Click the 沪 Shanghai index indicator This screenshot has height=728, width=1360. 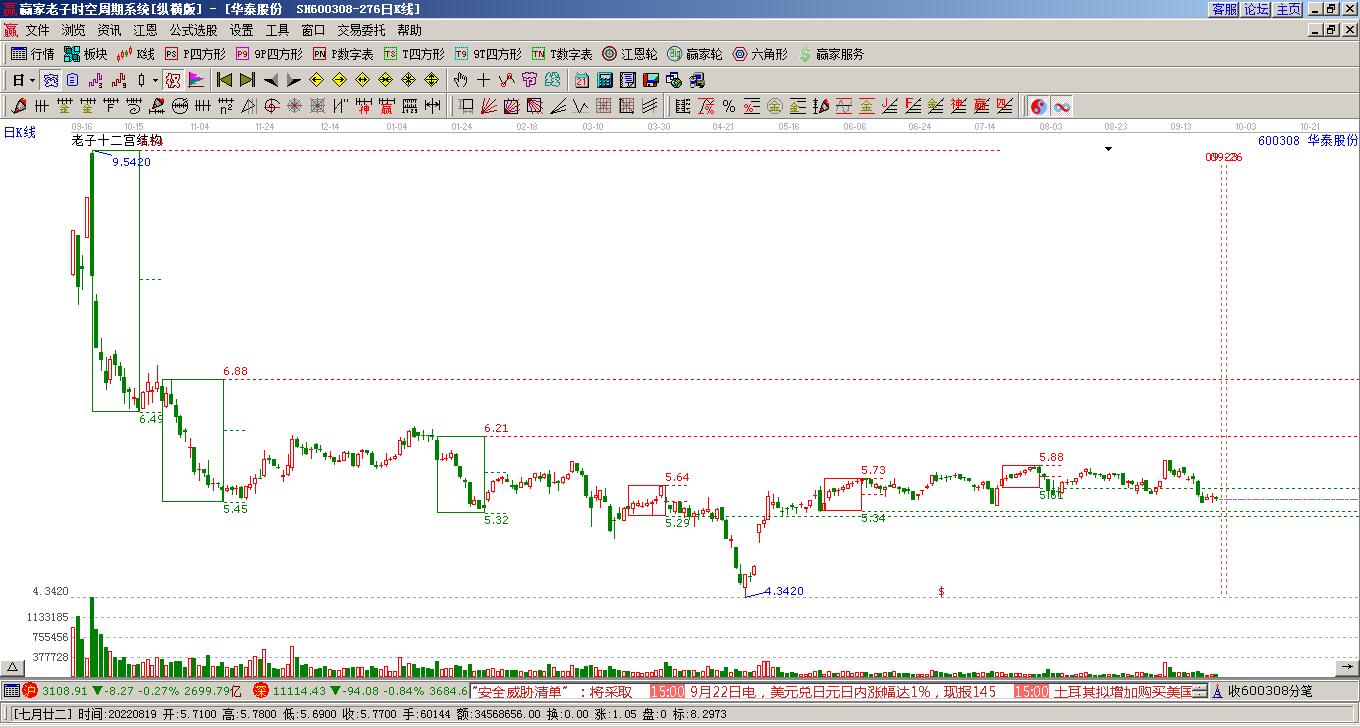[30, 690]
